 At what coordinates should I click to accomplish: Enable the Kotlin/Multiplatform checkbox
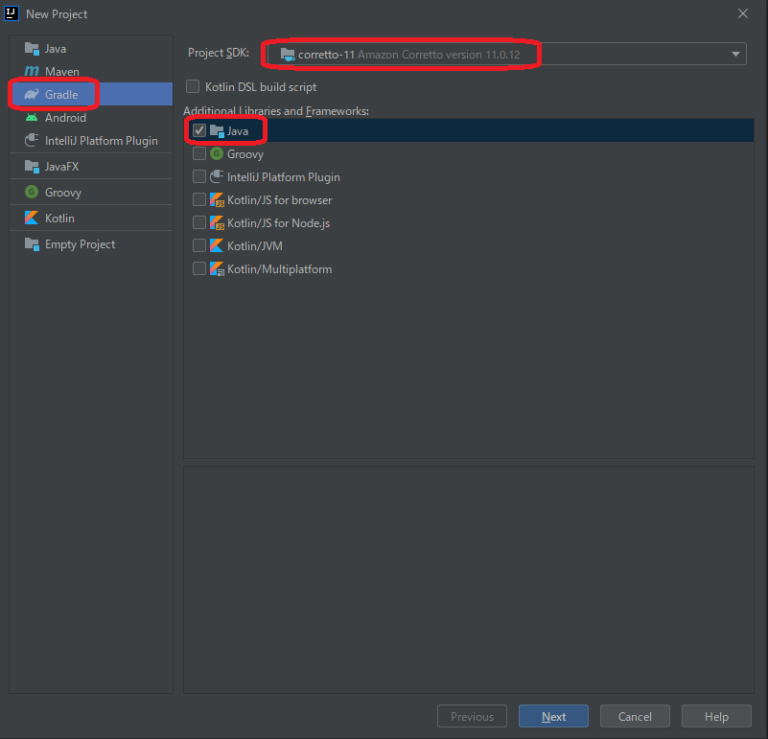pyautogui.click(x=200, y=269)
